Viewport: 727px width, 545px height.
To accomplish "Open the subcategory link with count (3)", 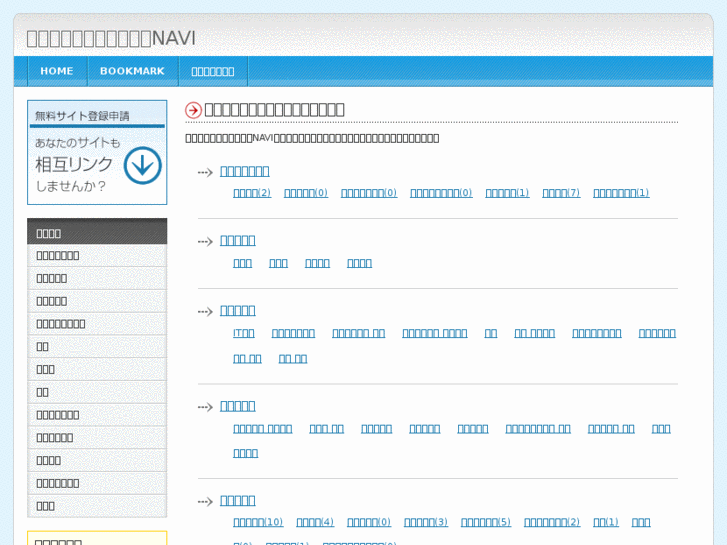I will 426,522.
